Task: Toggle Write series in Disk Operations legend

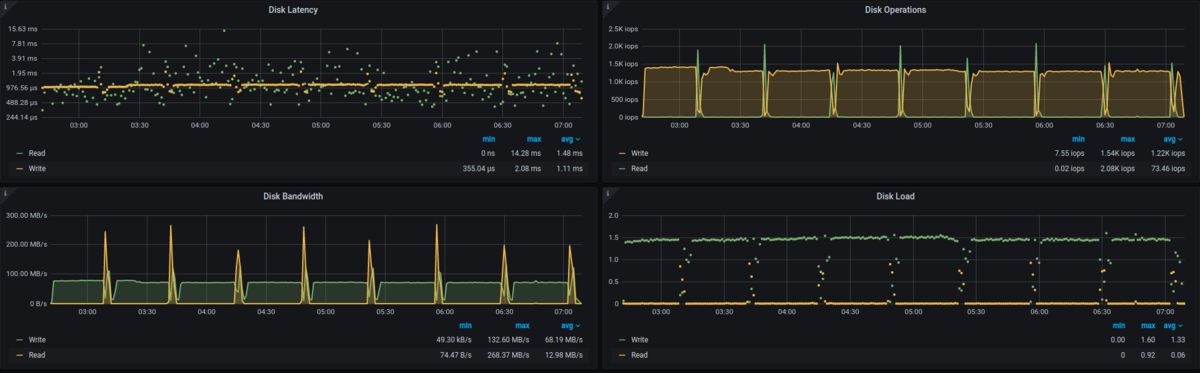Action: click(641, 153)
